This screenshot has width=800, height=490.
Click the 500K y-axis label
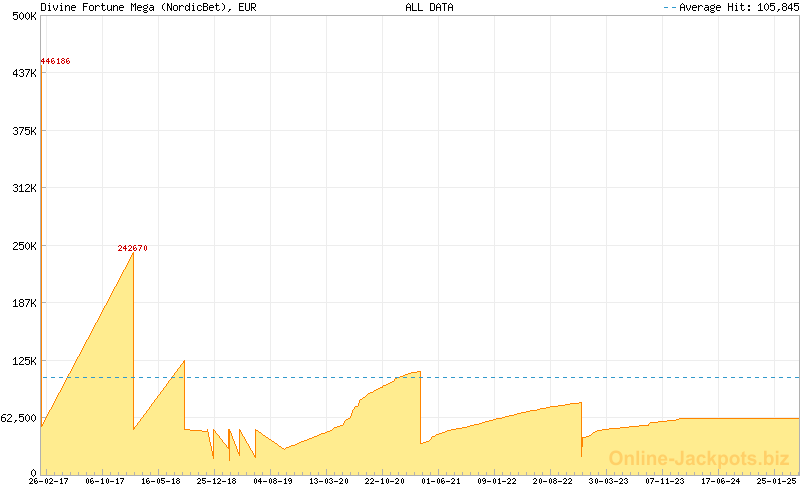coord(24,16)
